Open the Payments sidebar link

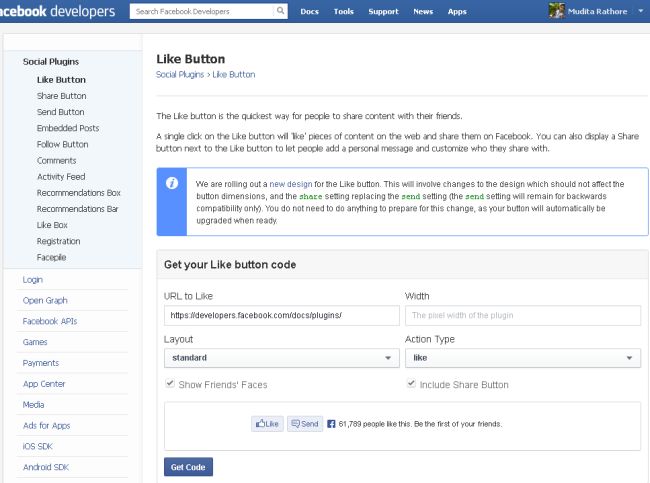[x=41, y=363]
